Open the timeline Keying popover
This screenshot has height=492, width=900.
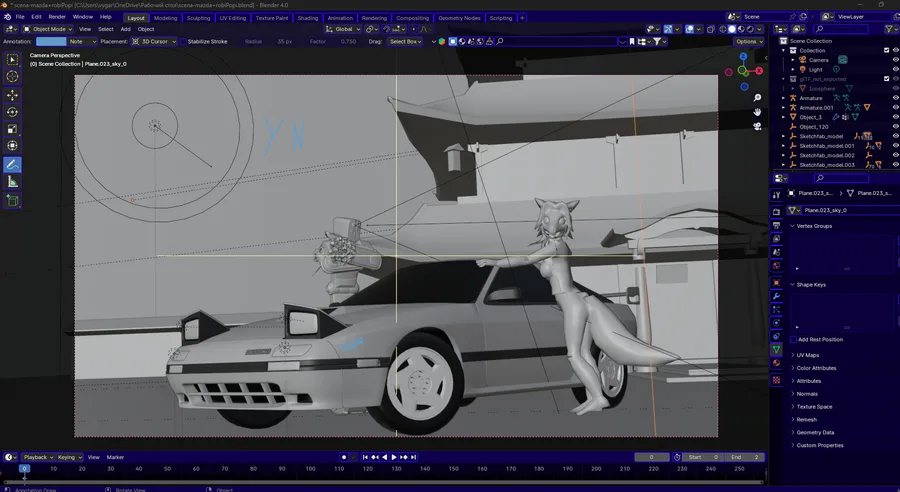(x=69, y=457)
